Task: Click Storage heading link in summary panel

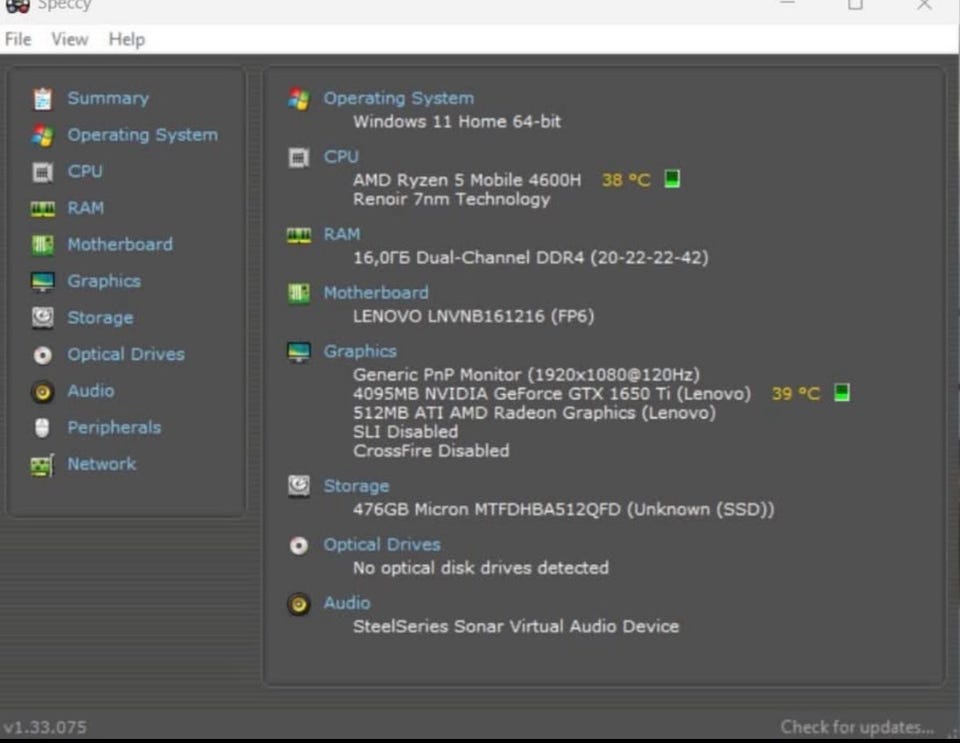Action: pyautogui.click(x=356, y=486)
